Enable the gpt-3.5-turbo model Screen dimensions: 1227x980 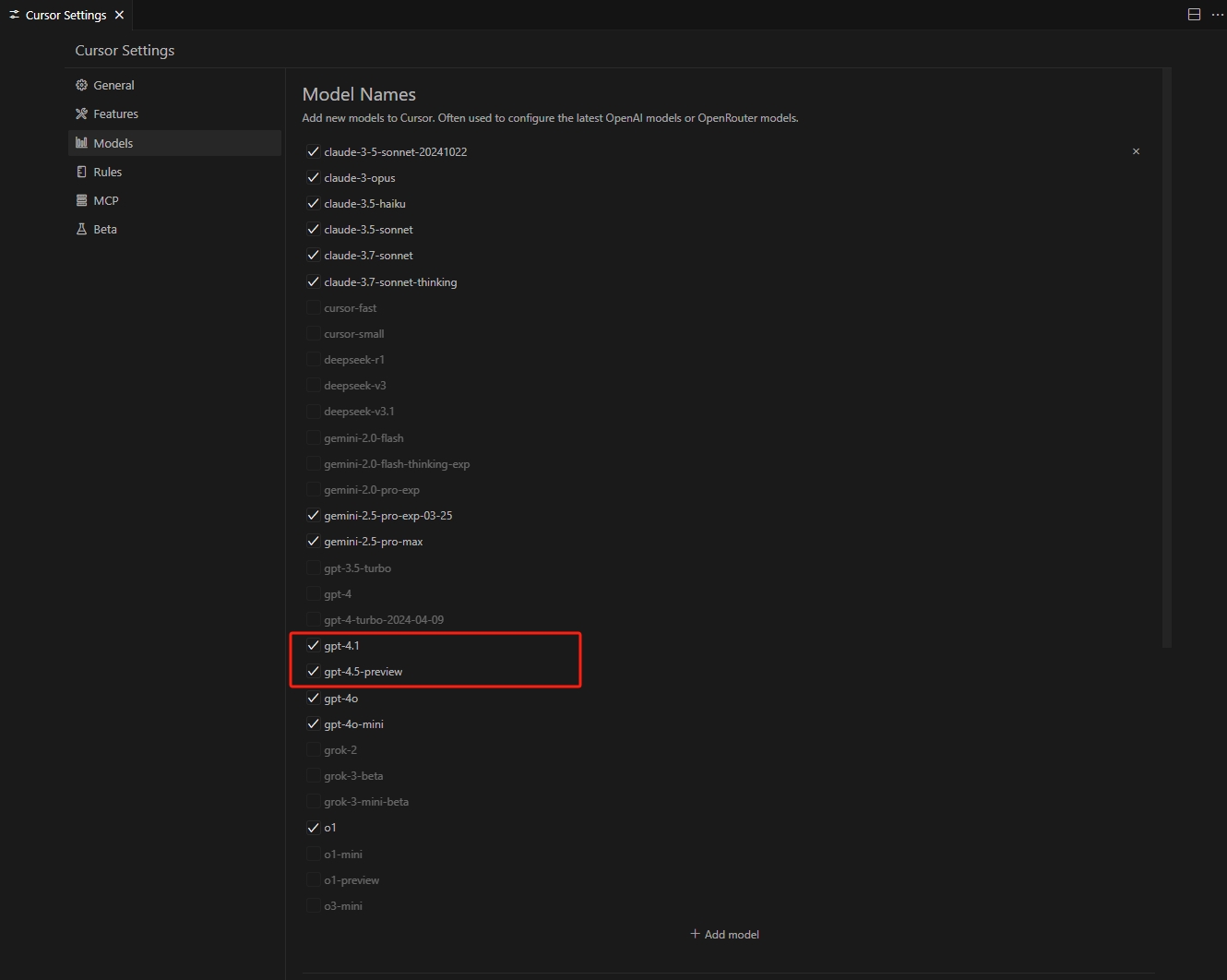313,568
